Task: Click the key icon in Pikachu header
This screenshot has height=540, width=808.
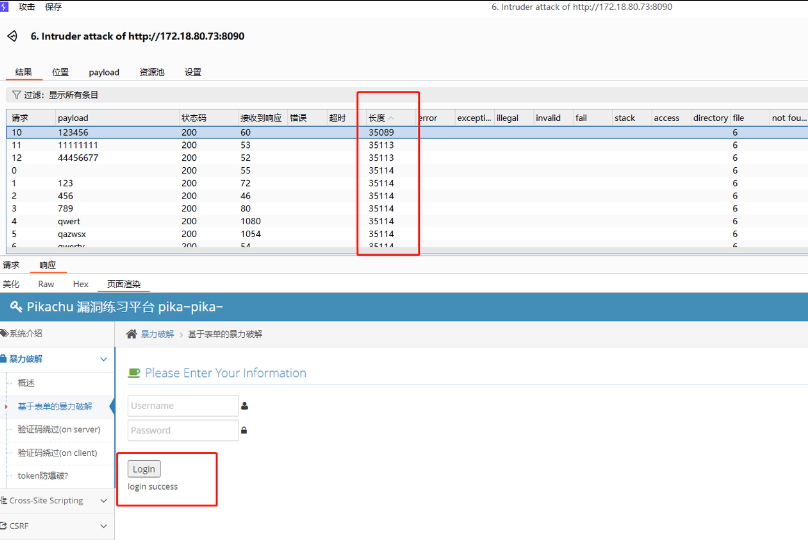Action: click(15, 306)
